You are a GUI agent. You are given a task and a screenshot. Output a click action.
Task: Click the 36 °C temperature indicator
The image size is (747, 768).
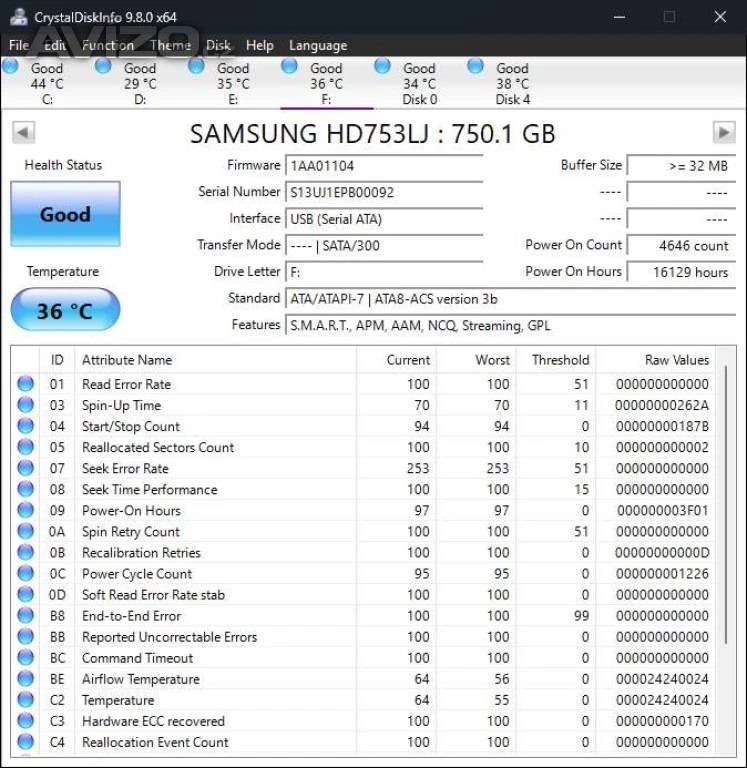pyautogui.click(x=65, y=310)
